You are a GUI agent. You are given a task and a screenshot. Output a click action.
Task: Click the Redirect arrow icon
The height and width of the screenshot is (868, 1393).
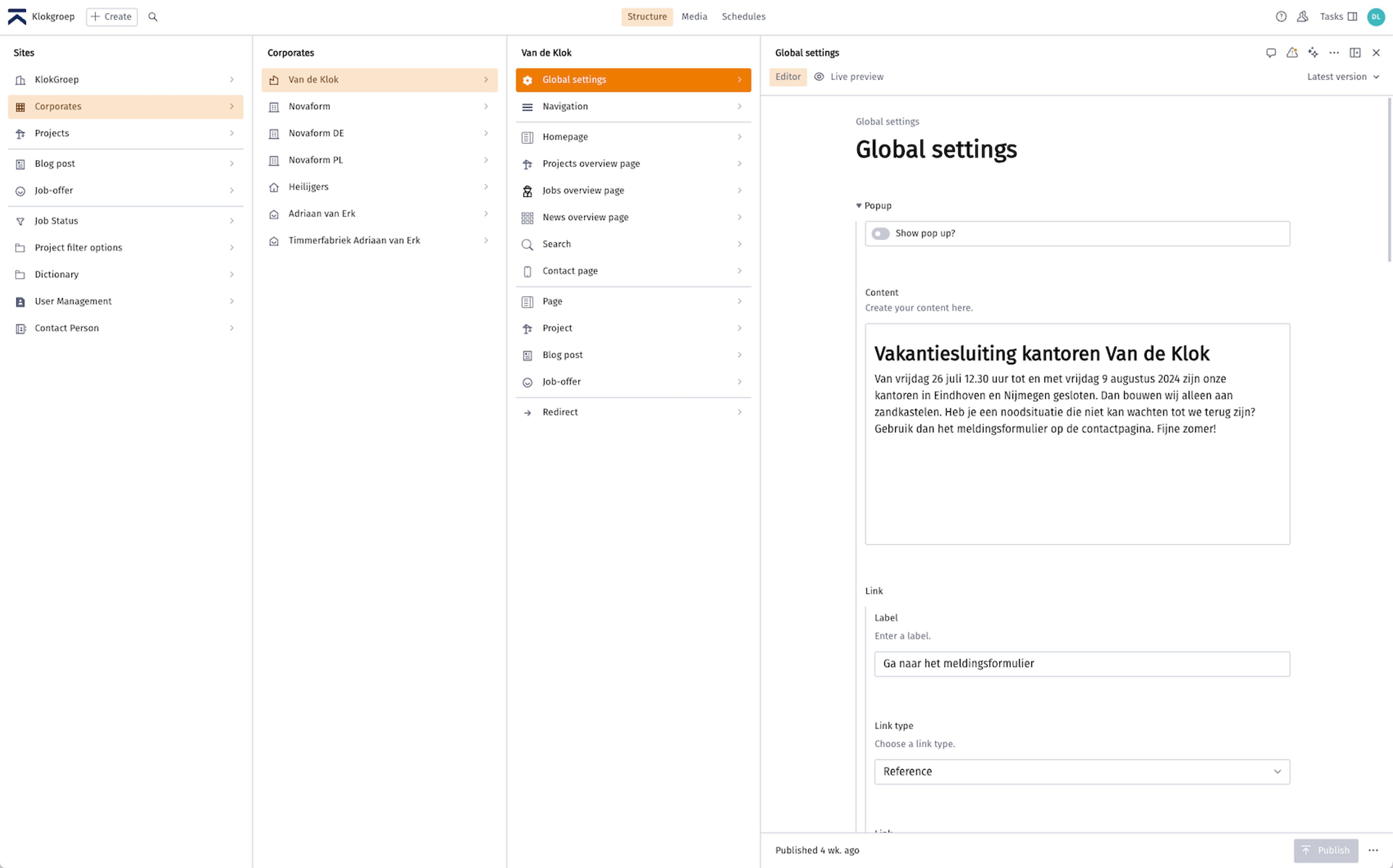527,413
